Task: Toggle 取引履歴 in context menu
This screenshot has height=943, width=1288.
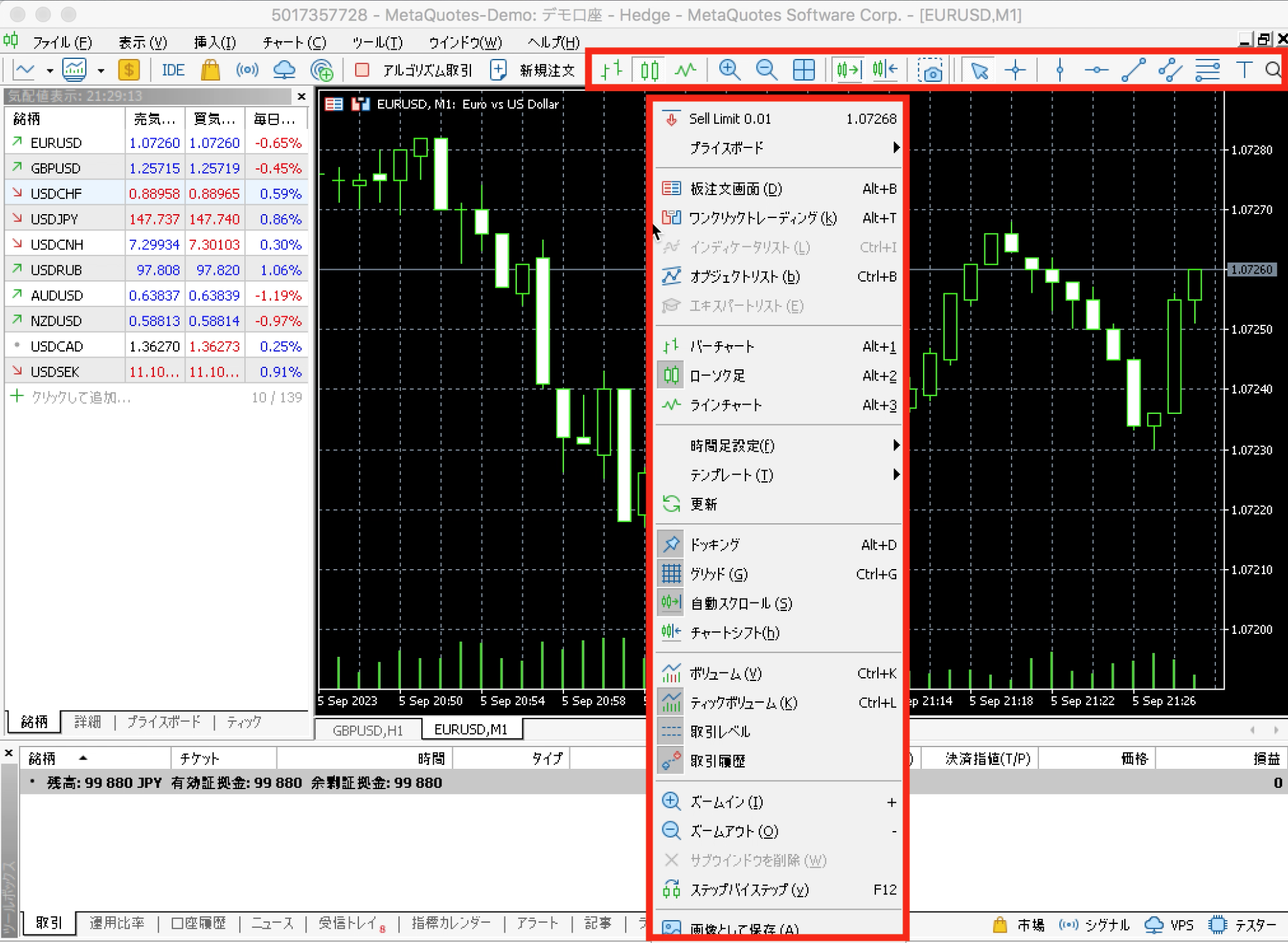Action: (778, 761)
